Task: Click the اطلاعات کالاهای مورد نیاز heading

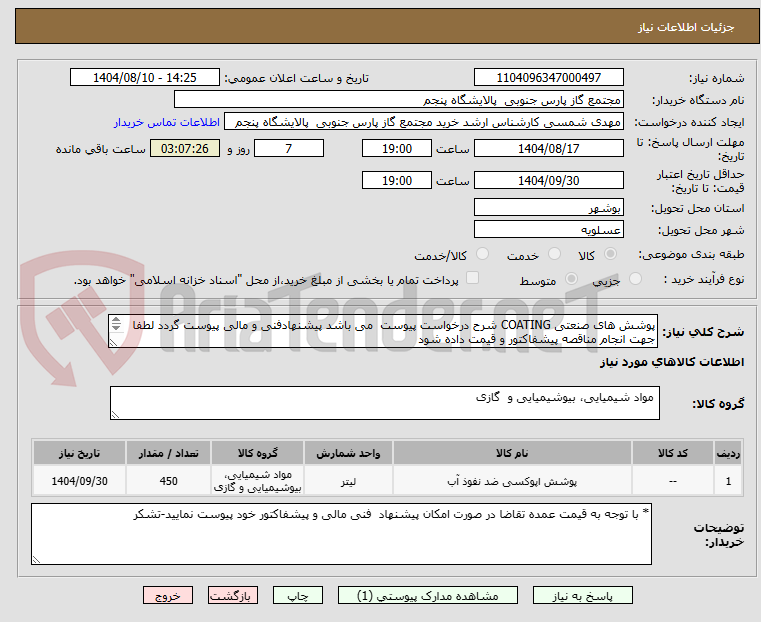Action: [672, 362]
